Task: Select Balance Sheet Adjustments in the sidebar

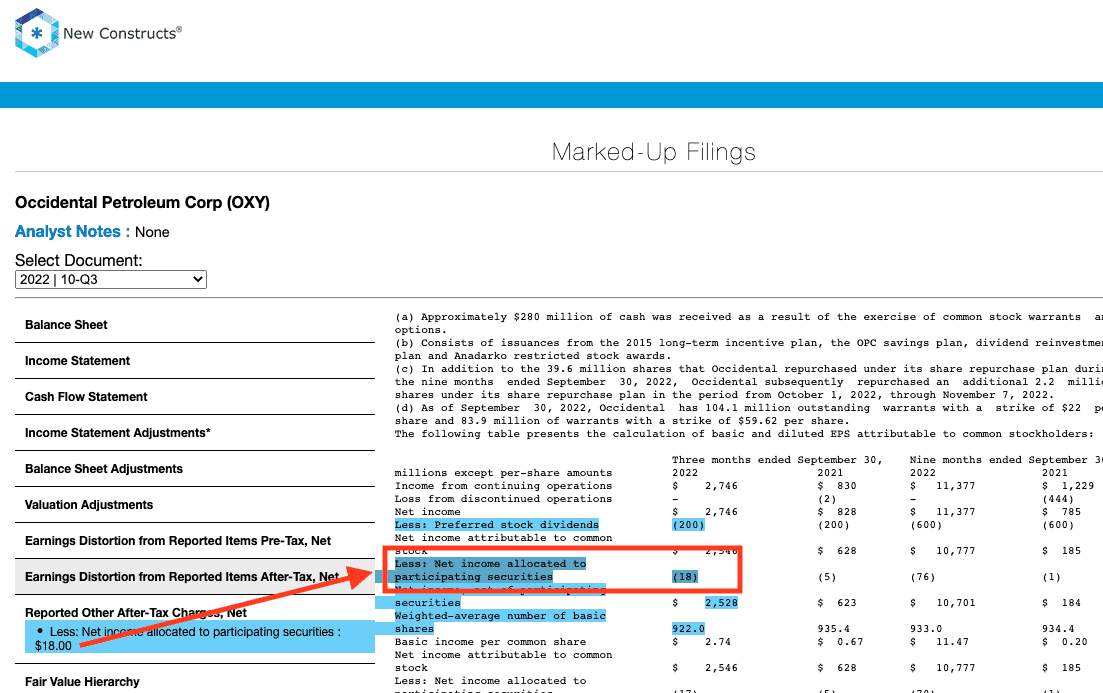Action: coord(103,469)
